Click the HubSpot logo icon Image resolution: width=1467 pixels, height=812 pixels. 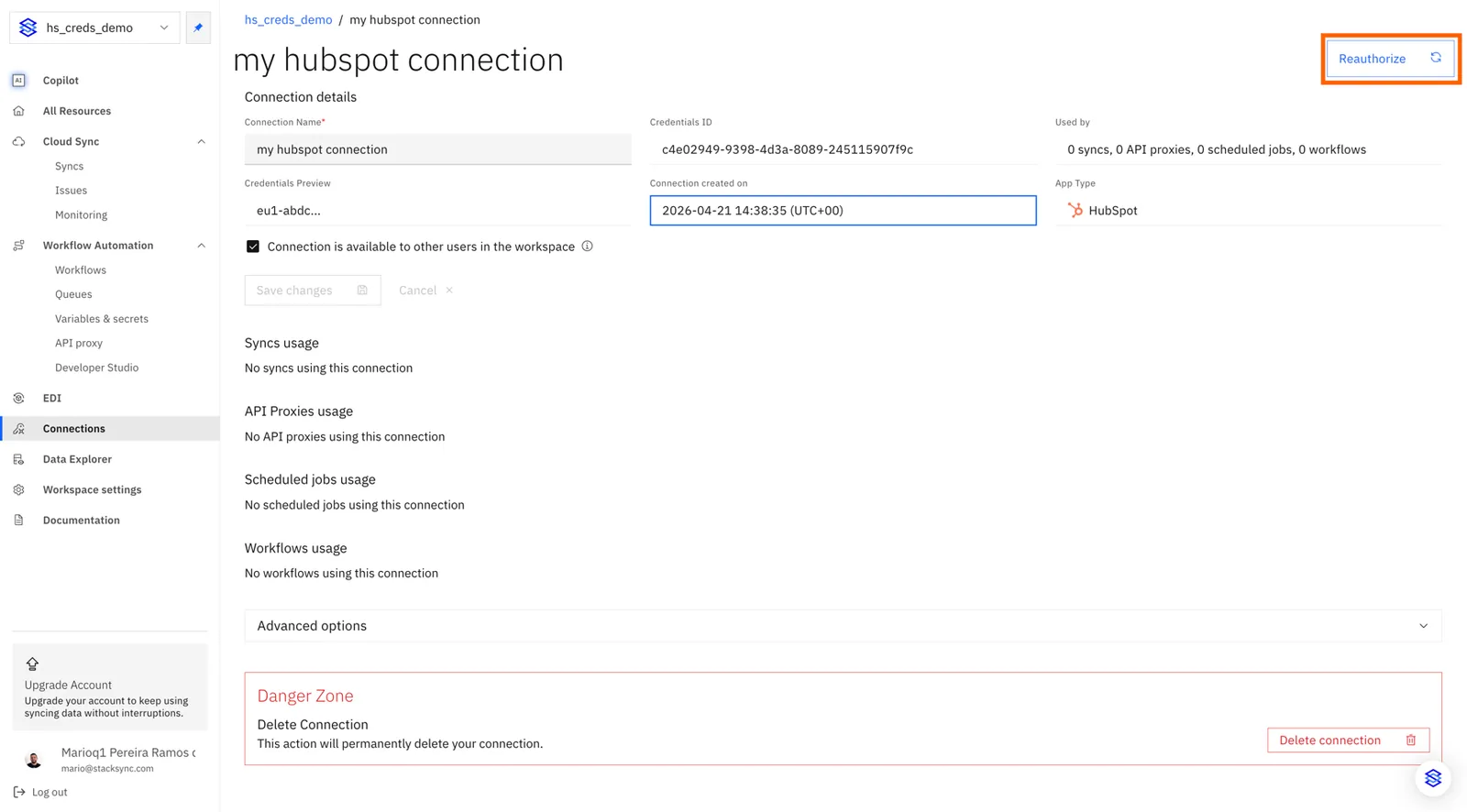pyautogui.click(x=1075, y=211)
